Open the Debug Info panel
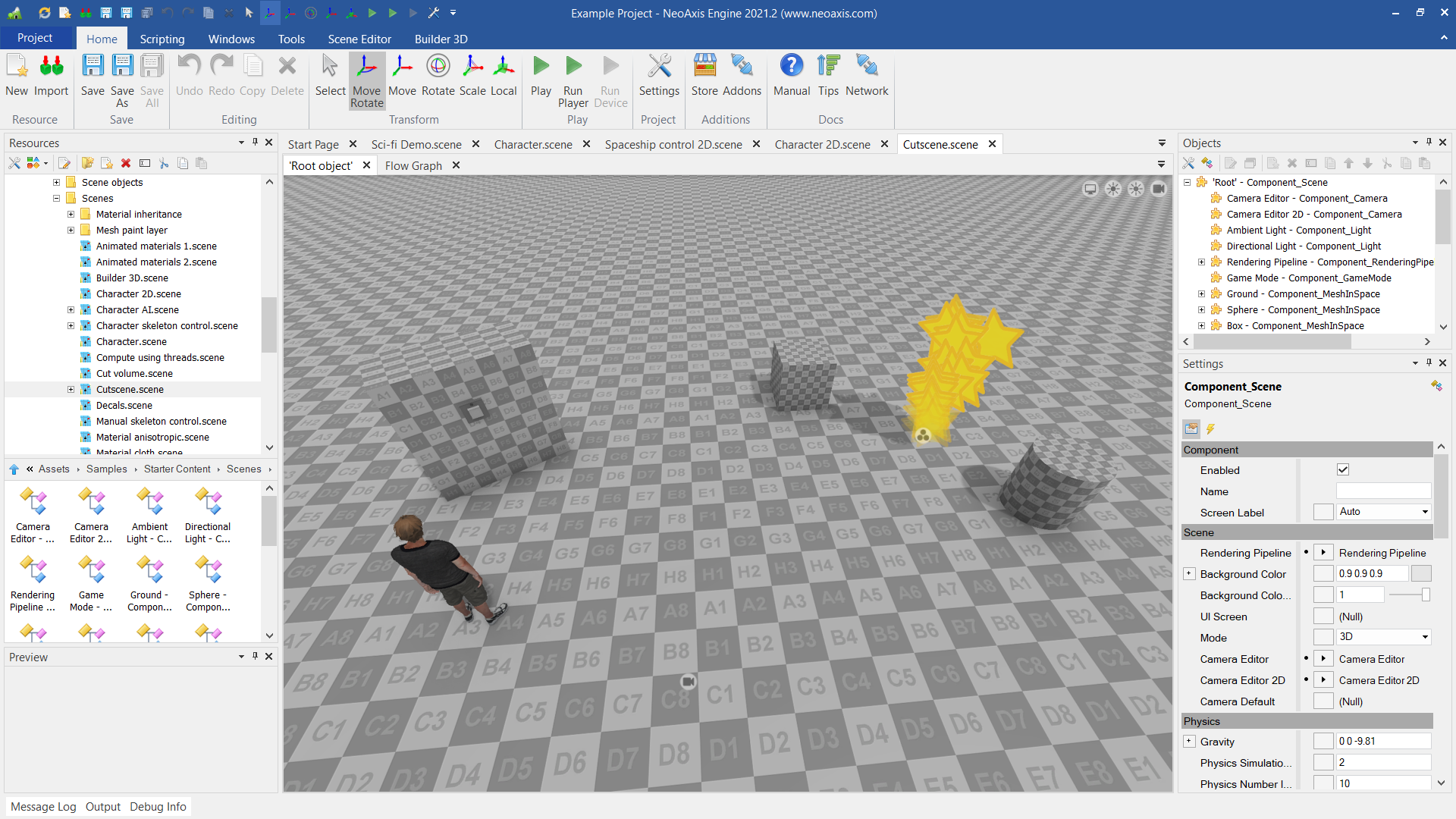Screen dimensions: 1456x819 tap(158, 807)
